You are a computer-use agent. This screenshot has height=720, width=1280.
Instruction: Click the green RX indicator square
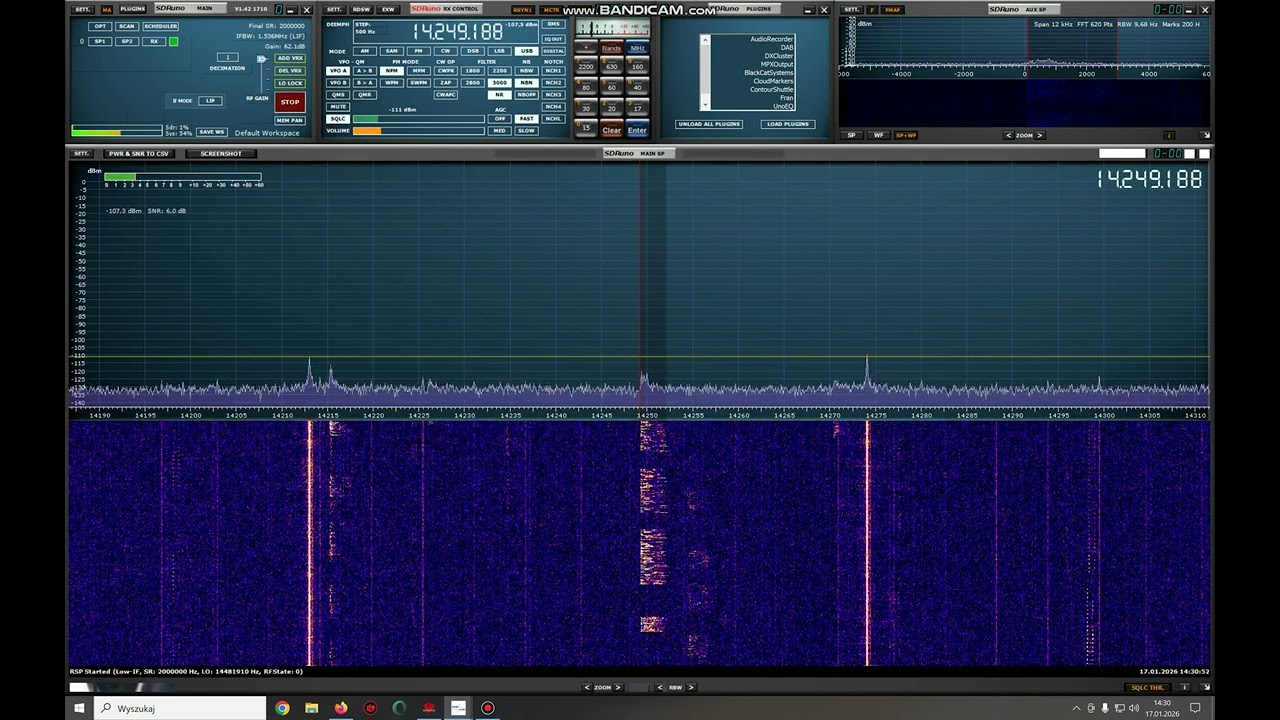173,42
